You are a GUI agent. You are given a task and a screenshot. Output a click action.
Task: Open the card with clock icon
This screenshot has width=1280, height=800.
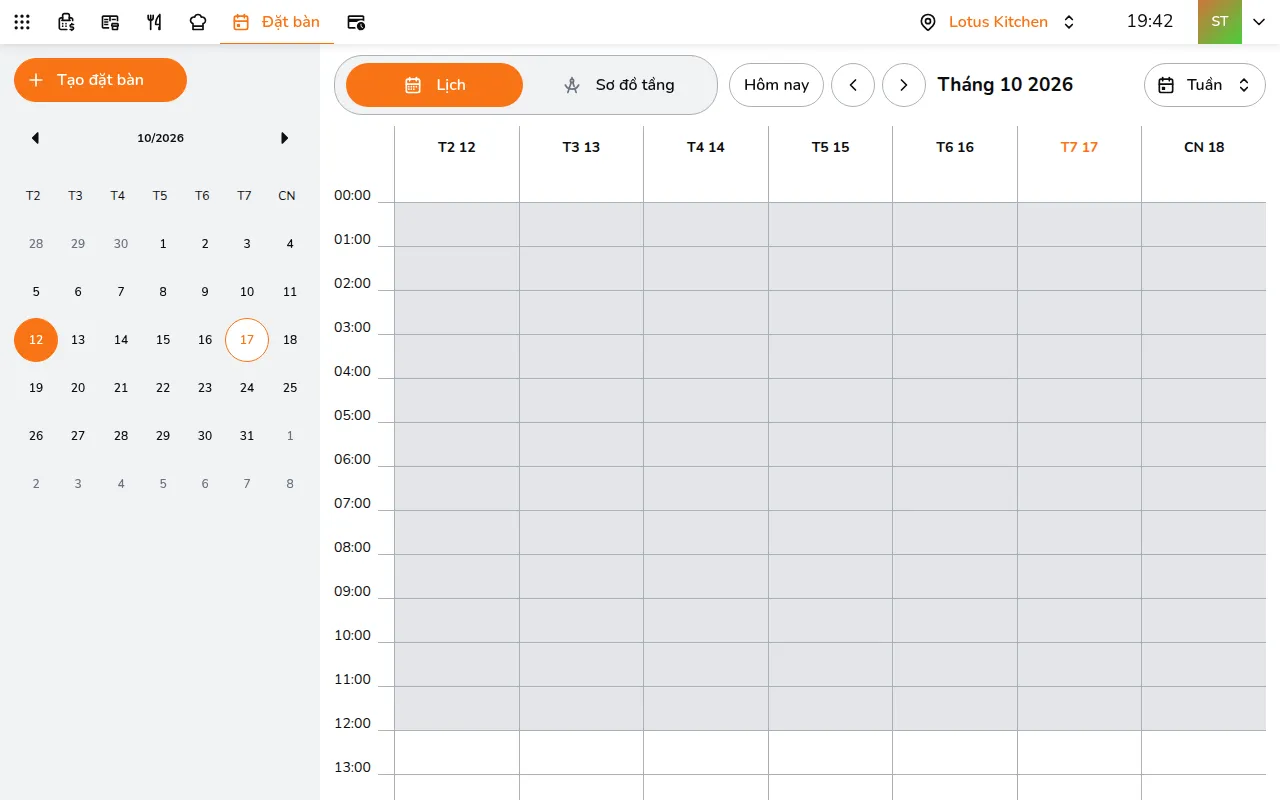(356, 22)
